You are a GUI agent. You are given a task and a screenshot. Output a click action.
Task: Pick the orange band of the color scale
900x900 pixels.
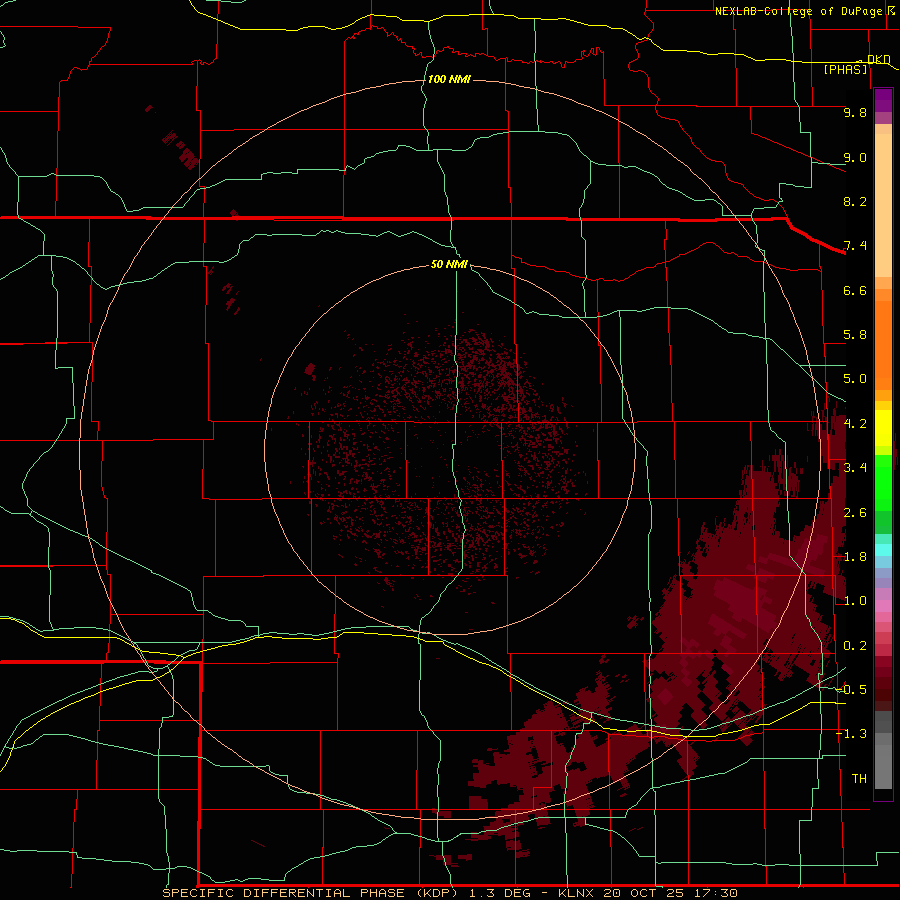[883, 344]
